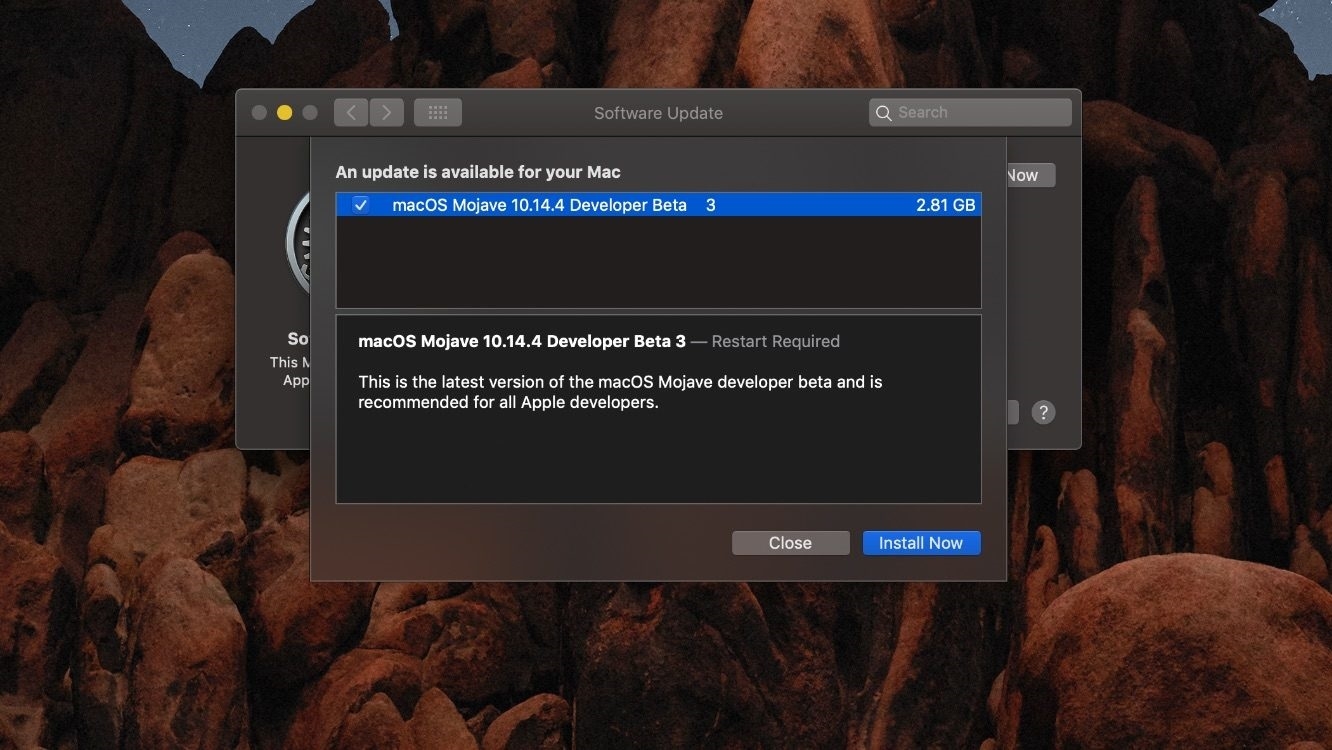This screenshot has height=750, width=1332.
Task: Click the help question mark button
Action: (x=1043, y=412)
